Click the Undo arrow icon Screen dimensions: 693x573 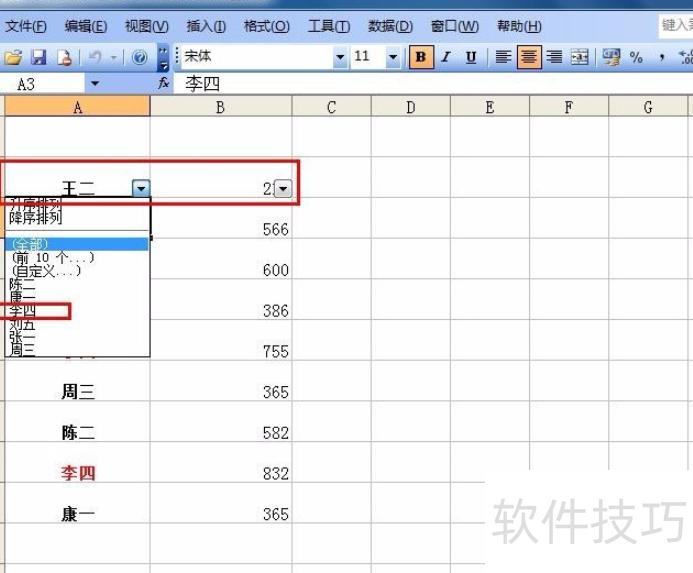[x=95, y=57]
